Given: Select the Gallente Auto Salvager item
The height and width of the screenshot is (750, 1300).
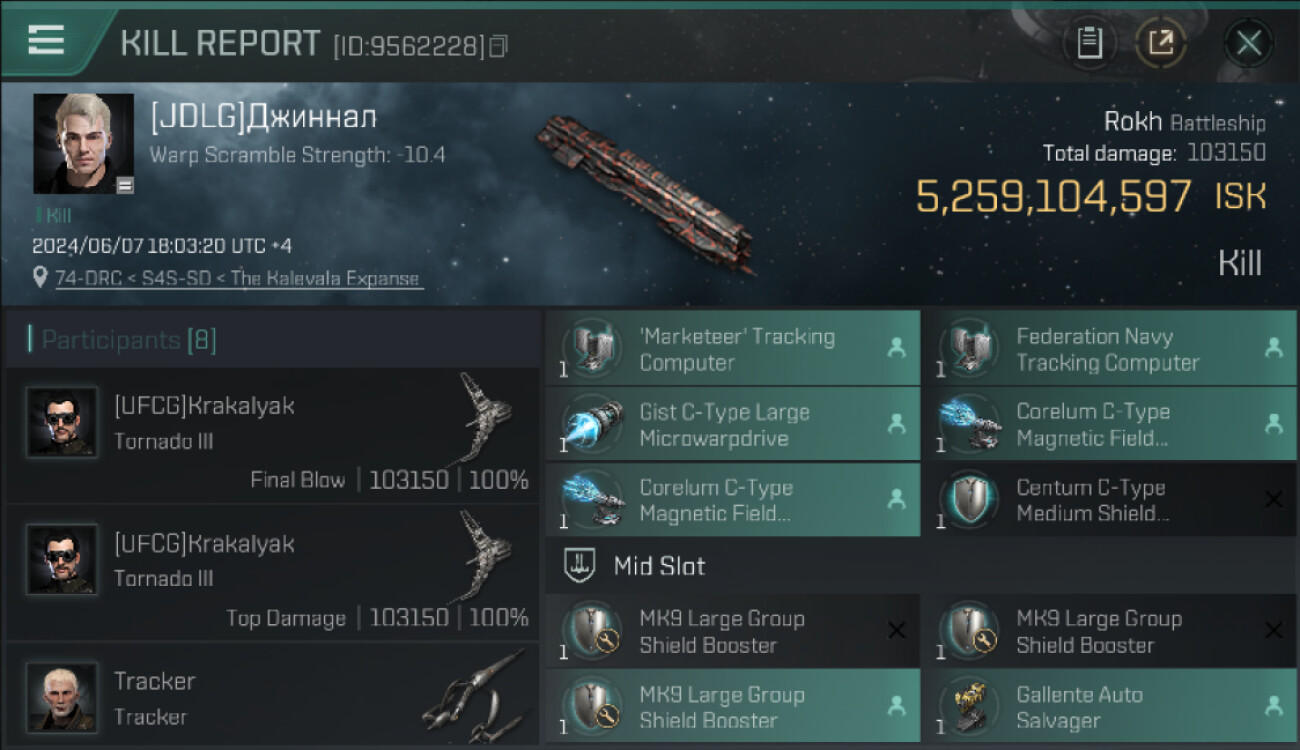Looking at the screenshot, I should [1108, 707].
